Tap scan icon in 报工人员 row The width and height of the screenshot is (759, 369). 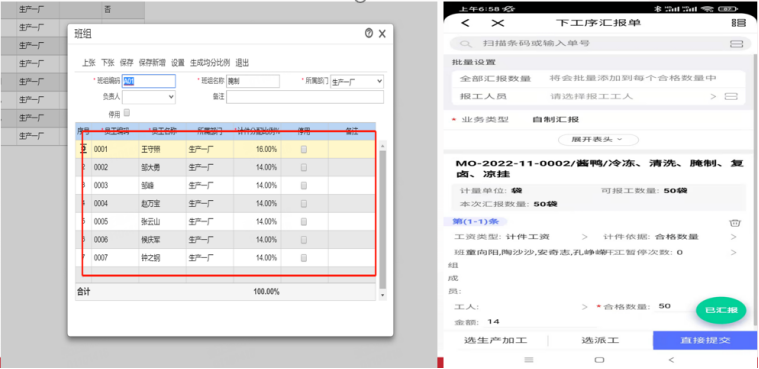[x=731, y=96]
